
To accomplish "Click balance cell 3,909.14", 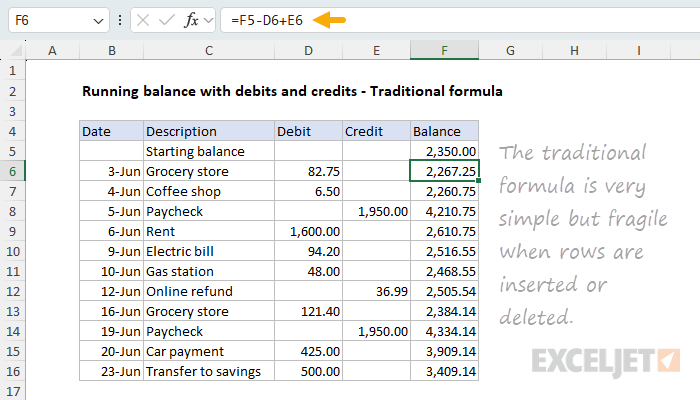I will click(445, 351).
